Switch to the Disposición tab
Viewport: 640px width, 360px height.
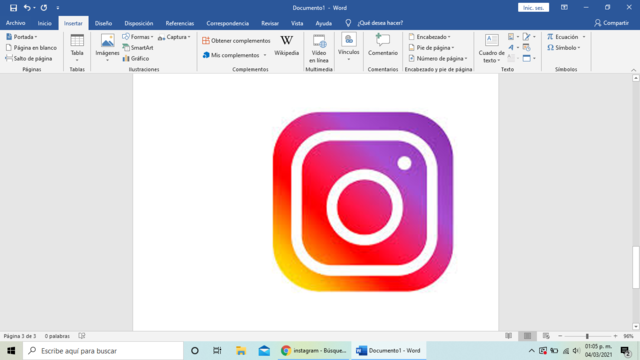point(139,23)
